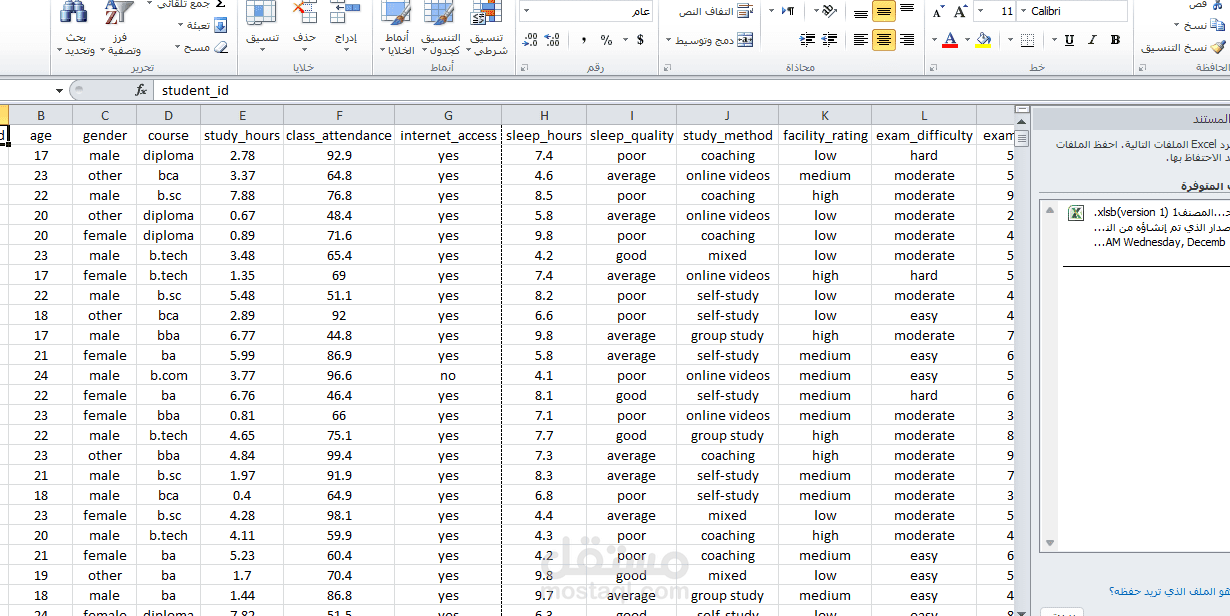Select the internet_access 'no' cell
The image size is (1230, 616).
447,375
